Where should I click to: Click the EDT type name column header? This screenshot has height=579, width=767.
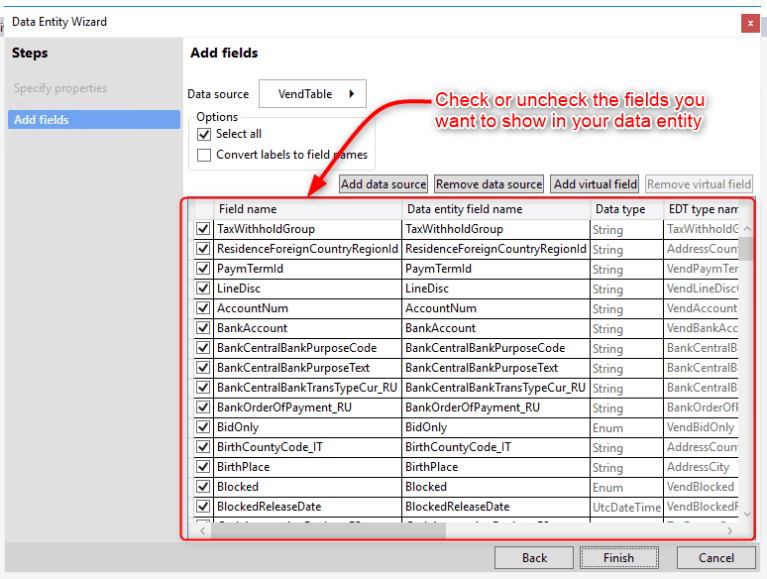(701, 209)
